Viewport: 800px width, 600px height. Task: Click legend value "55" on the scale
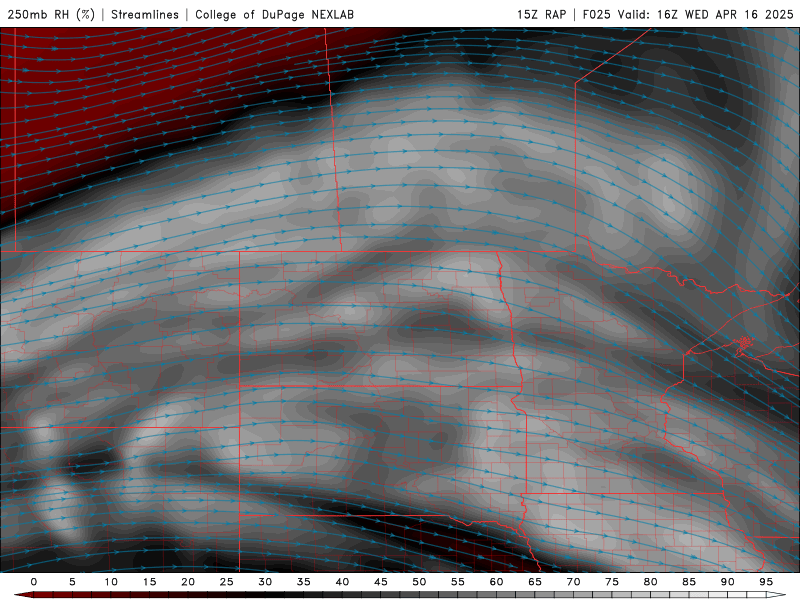point(458,582)
